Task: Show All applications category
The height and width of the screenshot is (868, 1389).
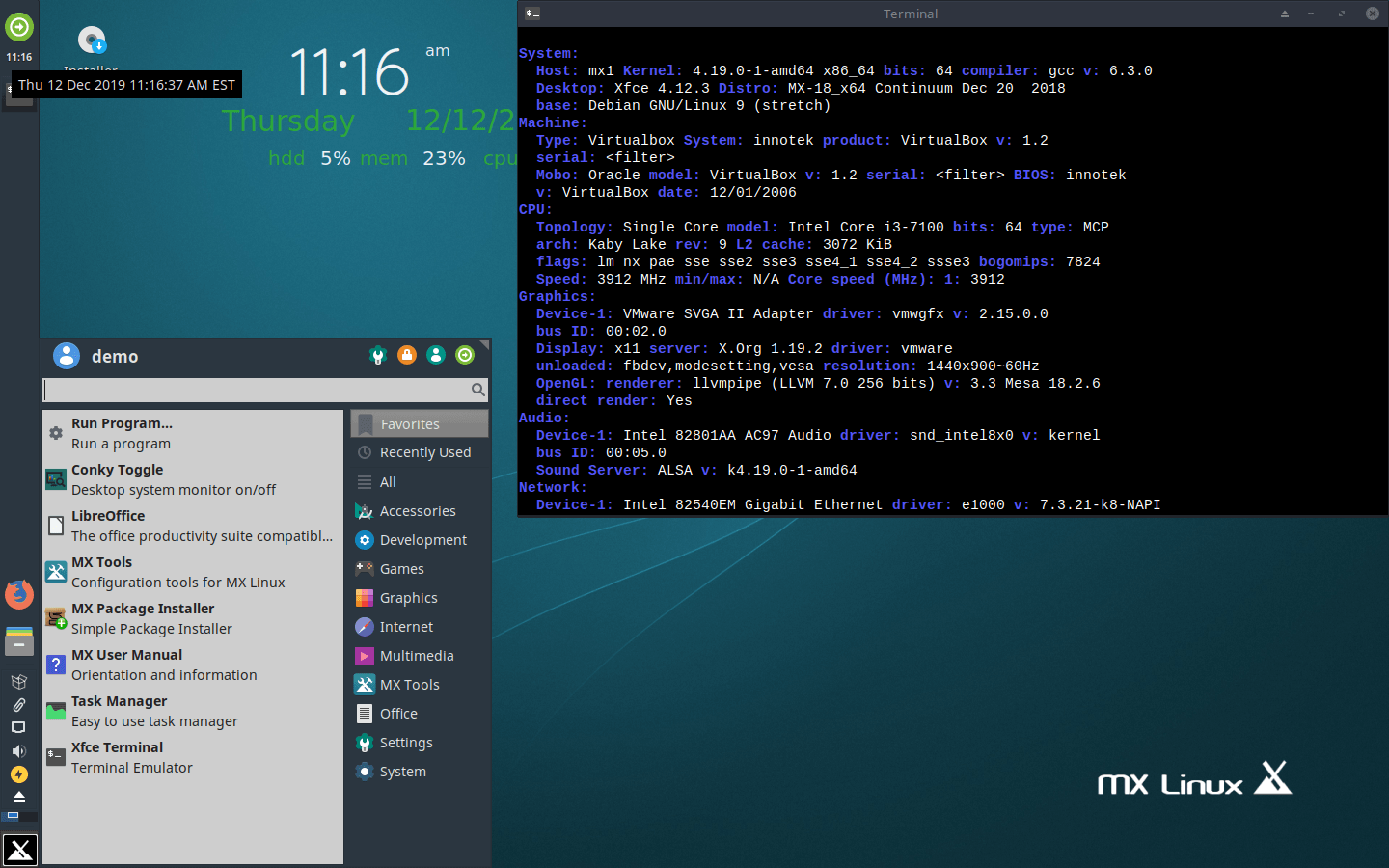Action: tap(420, 482)
